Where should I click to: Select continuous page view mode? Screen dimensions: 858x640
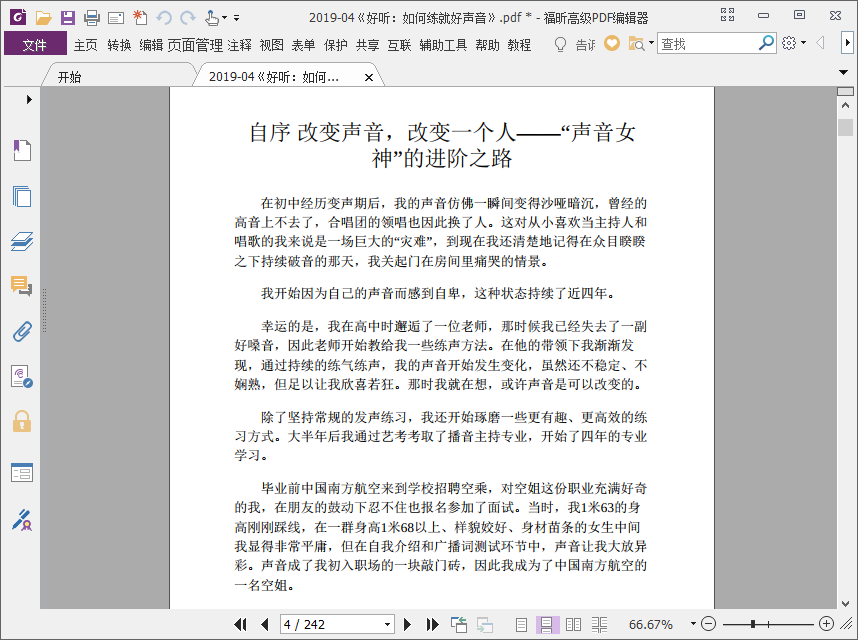[x=546, y=624]
